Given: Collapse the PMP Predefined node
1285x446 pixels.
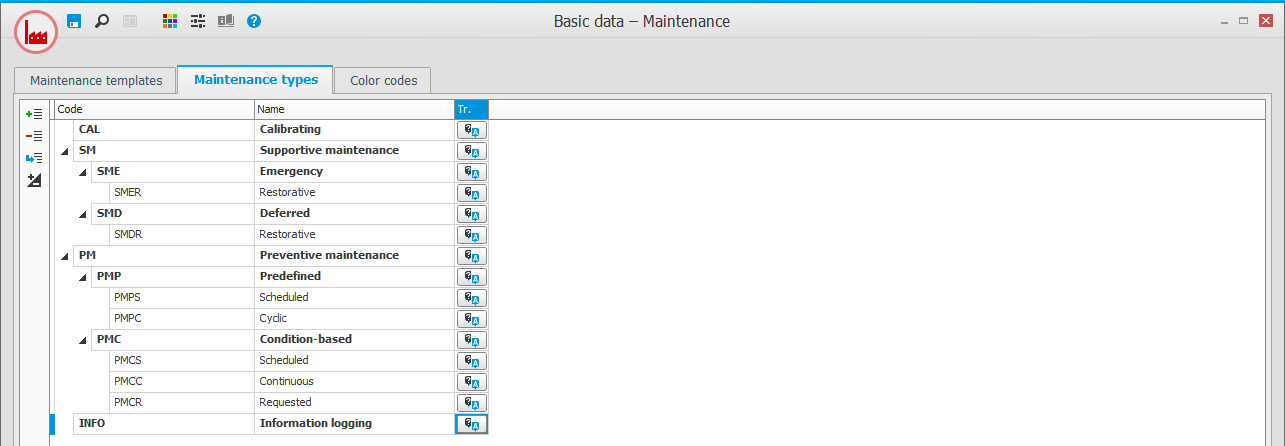Looking at the screenshot, I should pos(83,277).
